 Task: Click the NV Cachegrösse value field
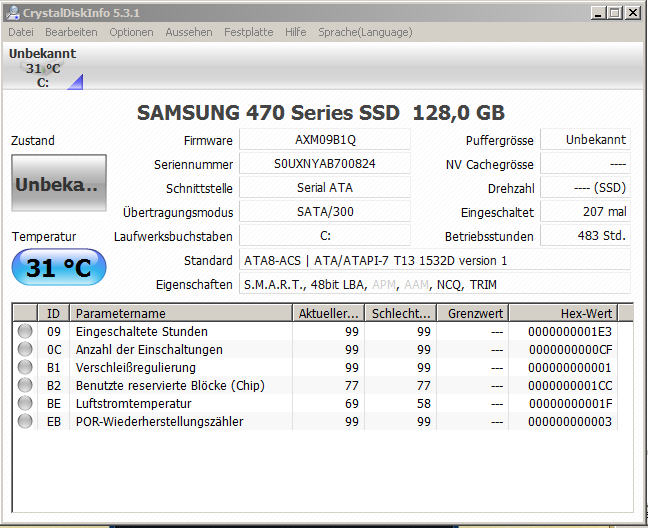point(585,164)
